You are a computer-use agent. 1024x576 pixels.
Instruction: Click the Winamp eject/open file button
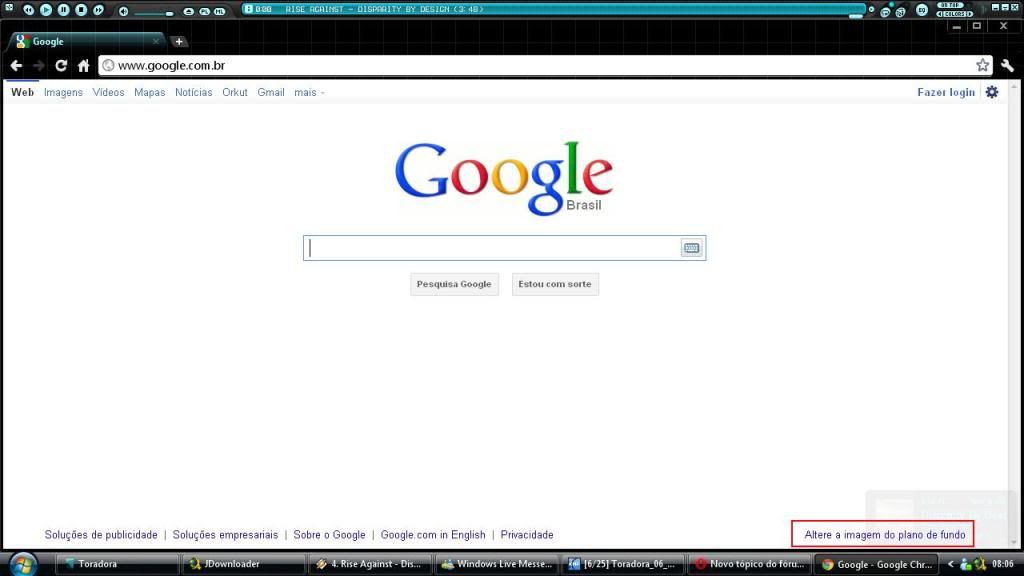[189, 11]
